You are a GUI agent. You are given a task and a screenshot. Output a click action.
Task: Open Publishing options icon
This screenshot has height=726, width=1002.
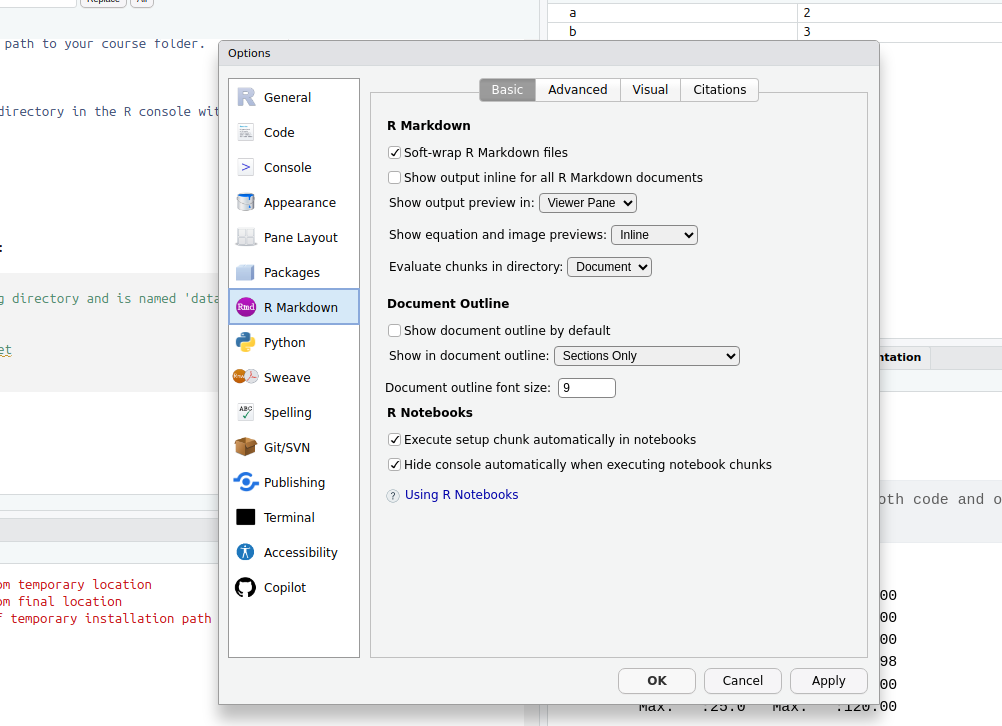point(246,482)
